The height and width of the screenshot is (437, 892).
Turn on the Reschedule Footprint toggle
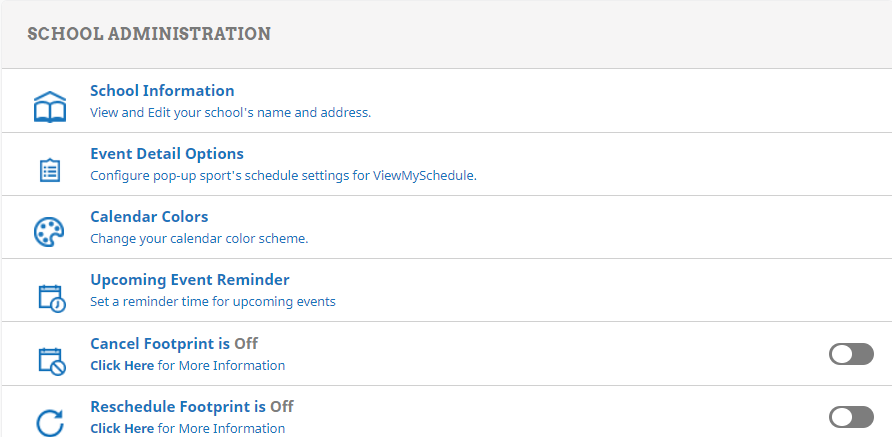pos(851,417)
